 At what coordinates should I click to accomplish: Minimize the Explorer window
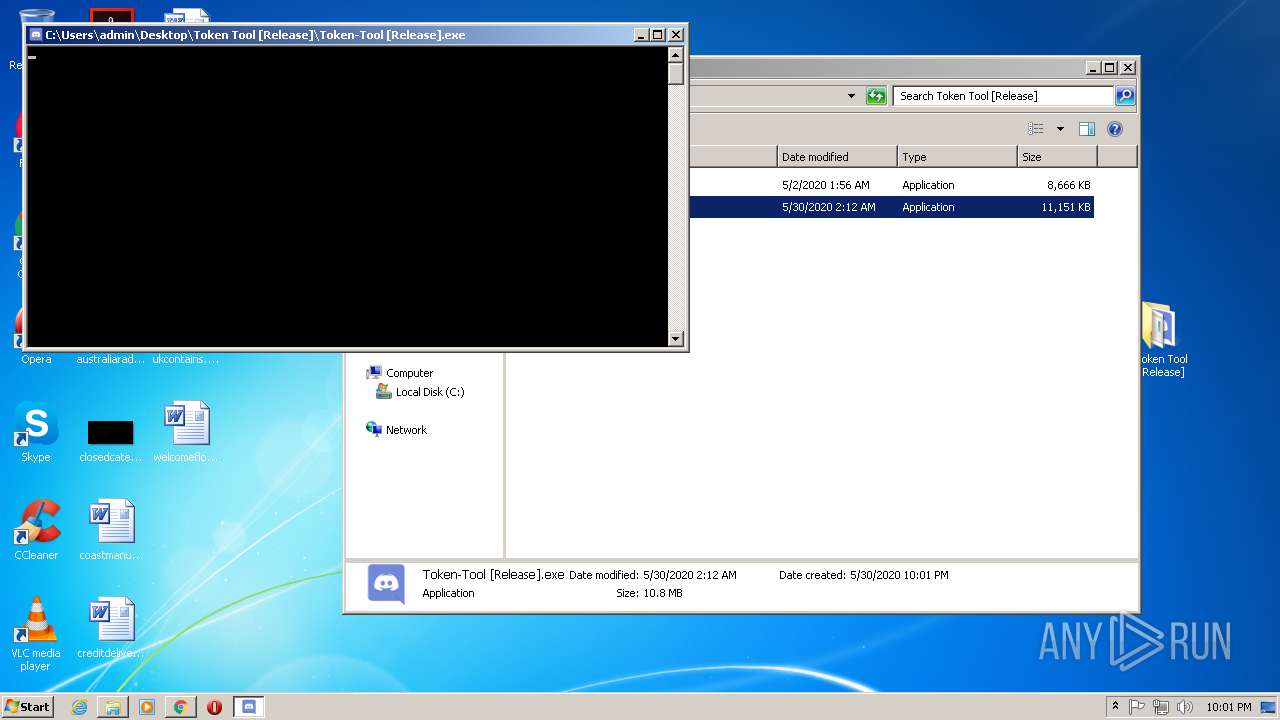1093,68
